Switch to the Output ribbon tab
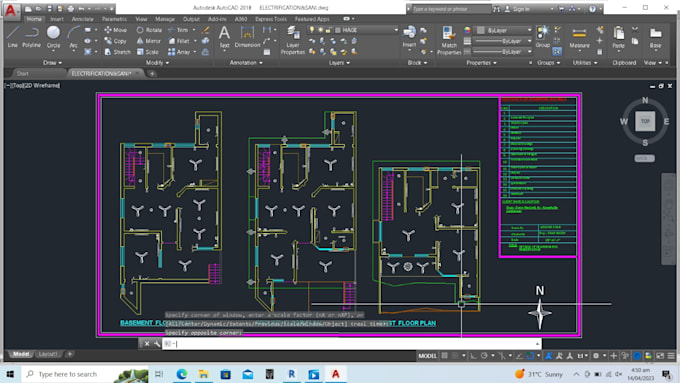 (191, 19)
